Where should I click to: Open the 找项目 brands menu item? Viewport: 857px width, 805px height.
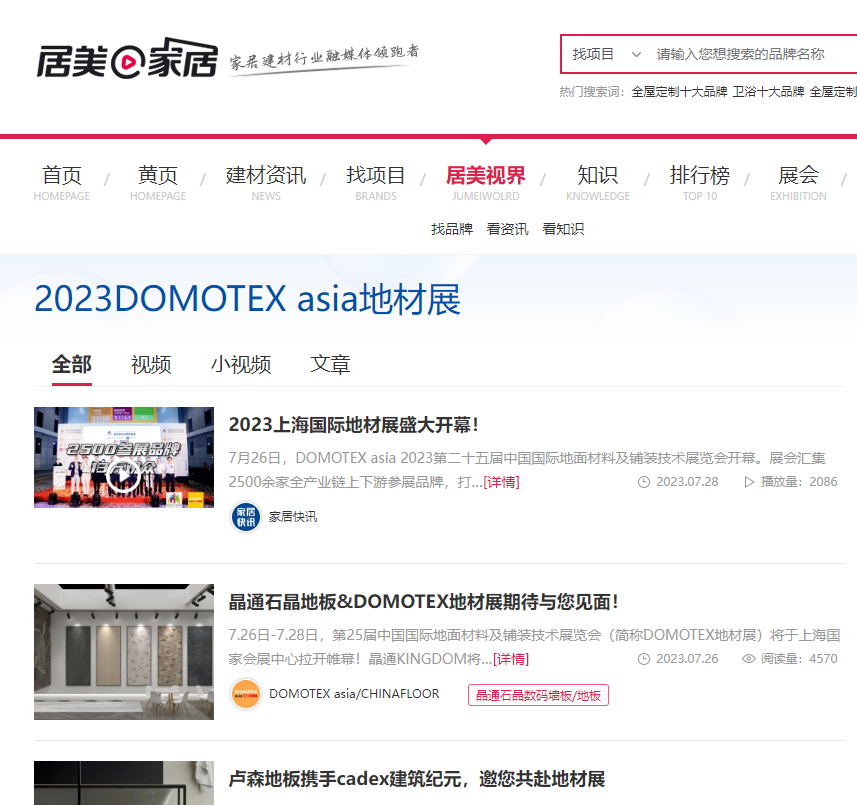coord(376,183)
